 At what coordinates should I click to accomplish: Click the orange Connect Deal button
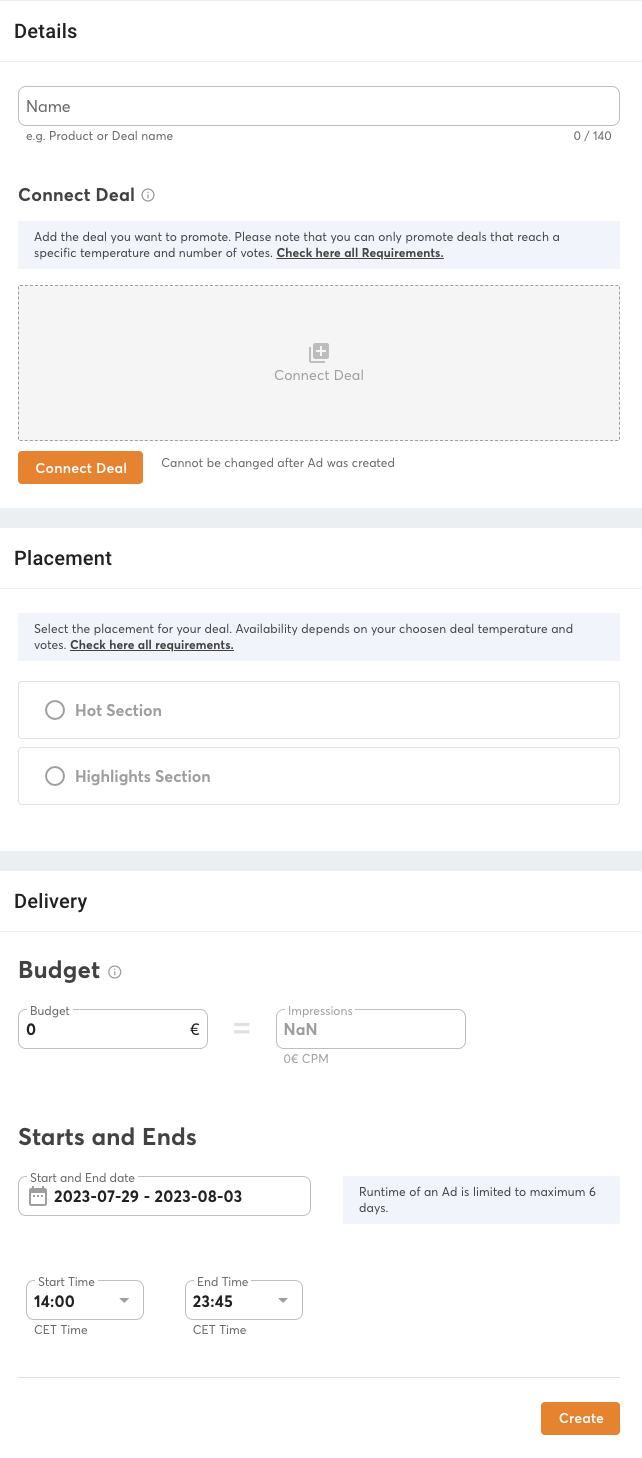coord(81,468)
